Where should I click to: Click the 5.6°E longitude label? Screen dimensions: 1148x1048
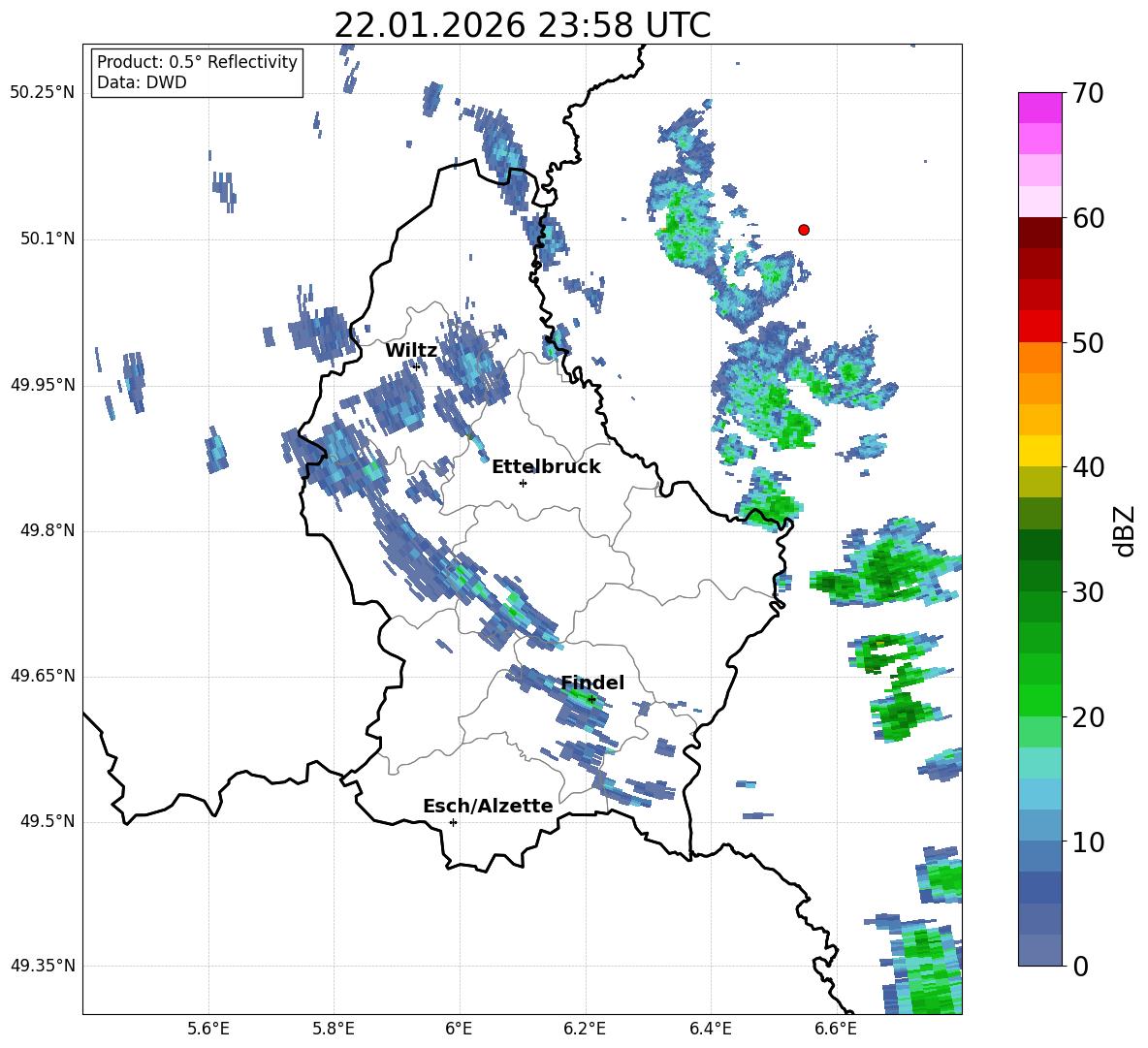(208, 1029)
